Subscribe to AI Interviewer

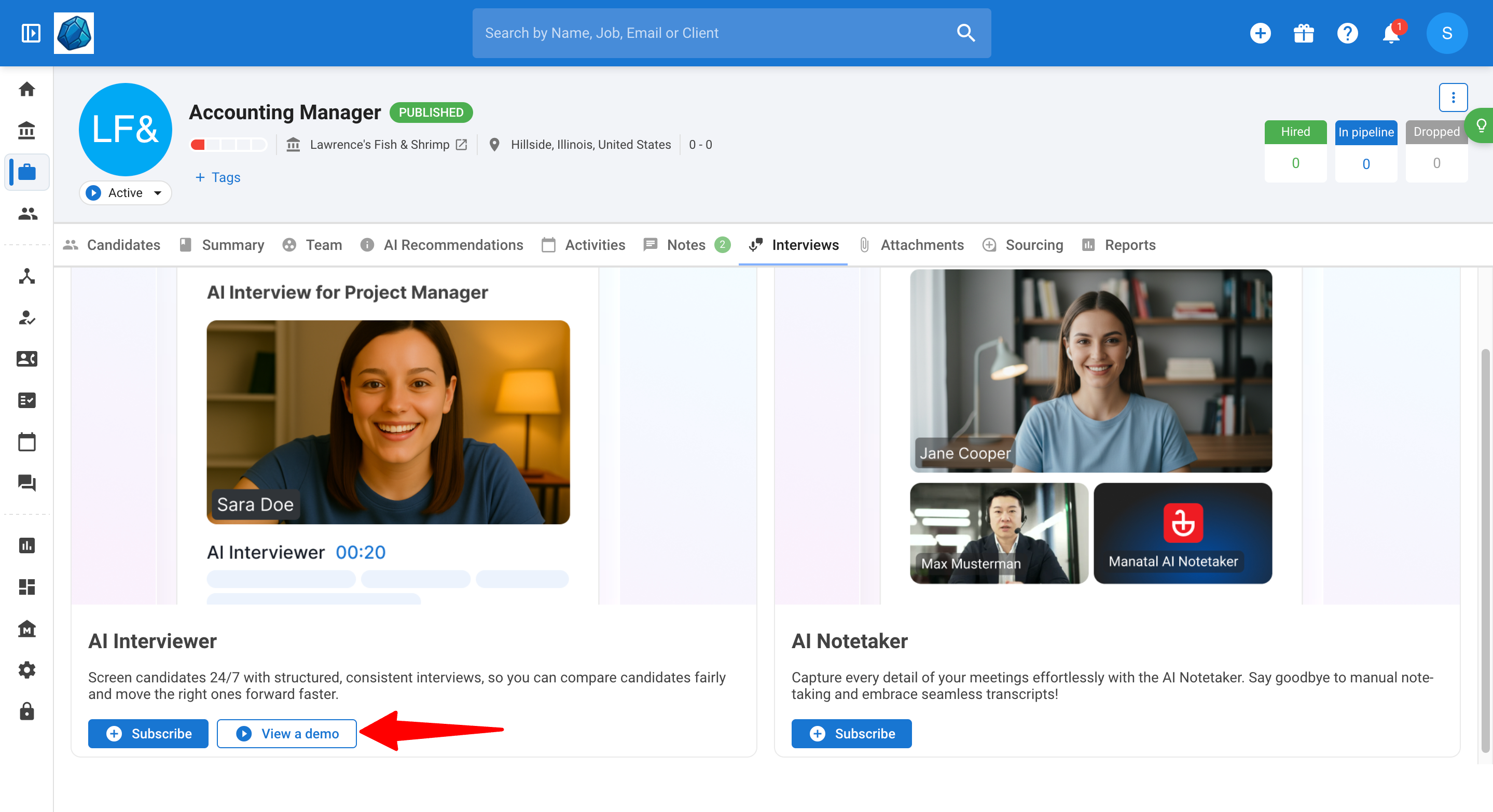[x=148, y=733]
